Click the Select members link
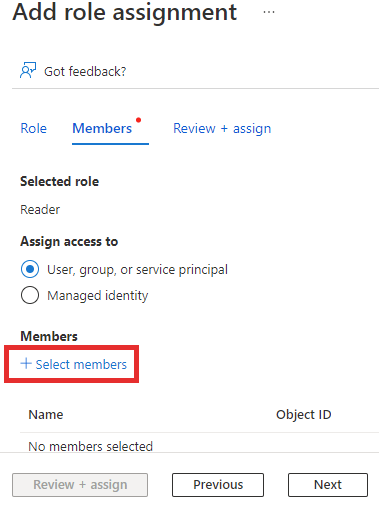Screen dimensions: 379x507 (81, 364)
